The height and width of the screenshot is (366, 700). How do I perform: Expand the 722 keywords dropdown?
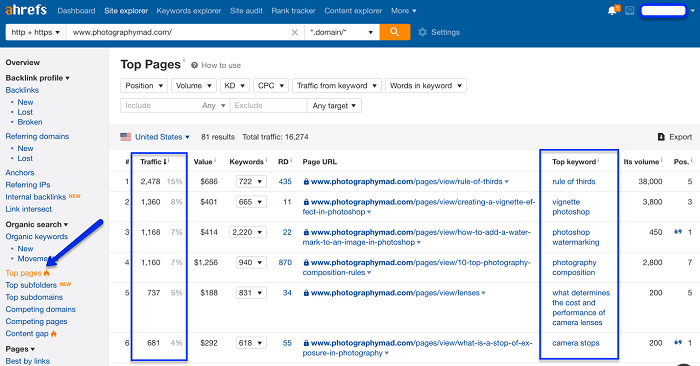(x=251, y=182)
